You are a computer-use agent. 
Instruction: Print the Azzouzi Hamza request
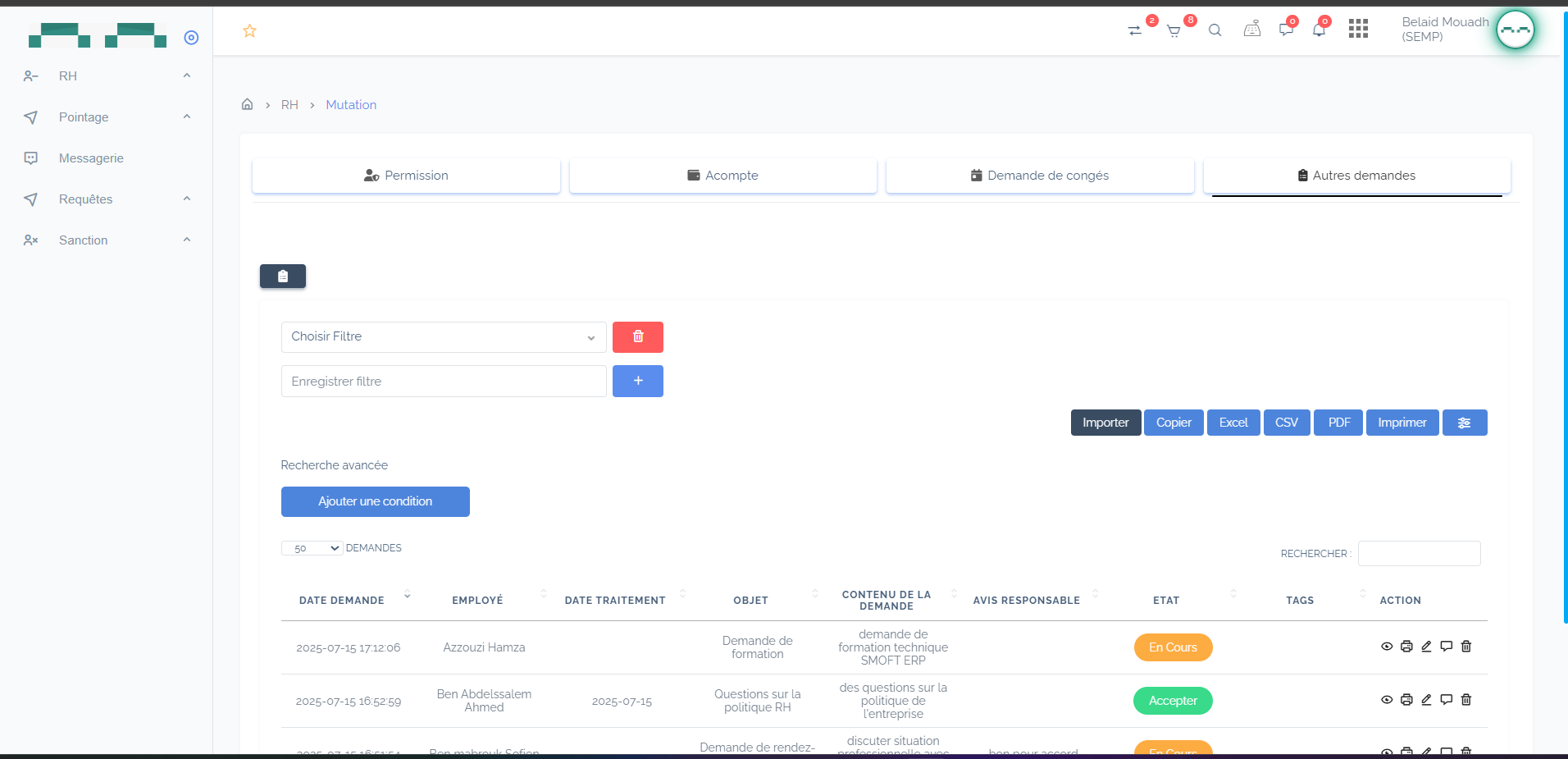point(1406,647)
